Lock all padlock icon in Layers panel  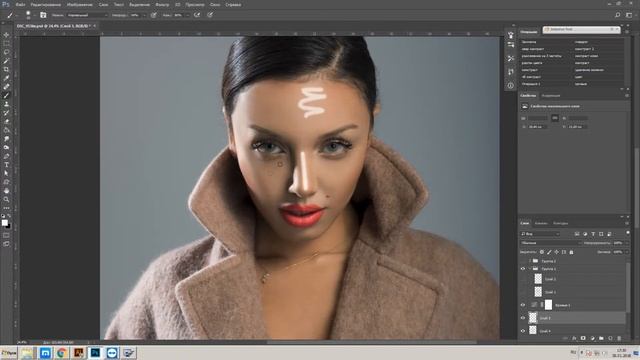(571, 252)
